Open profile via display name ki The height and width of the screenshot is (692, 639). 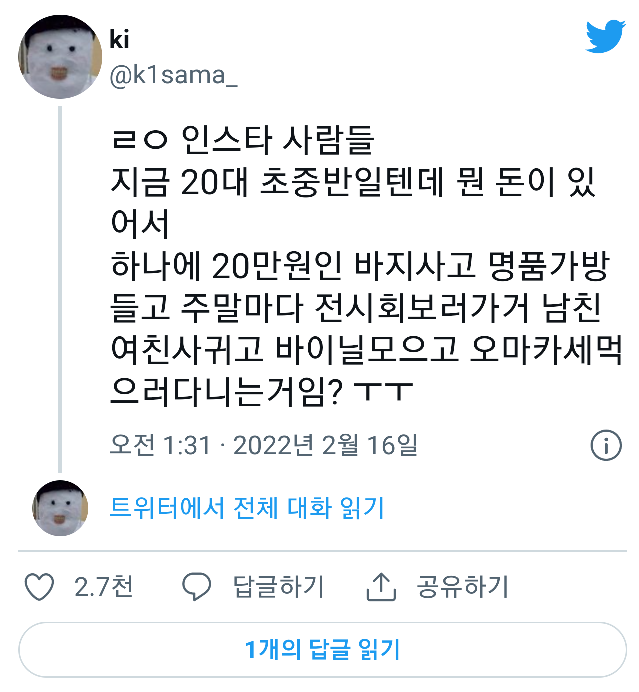click(x=119, y=39)
